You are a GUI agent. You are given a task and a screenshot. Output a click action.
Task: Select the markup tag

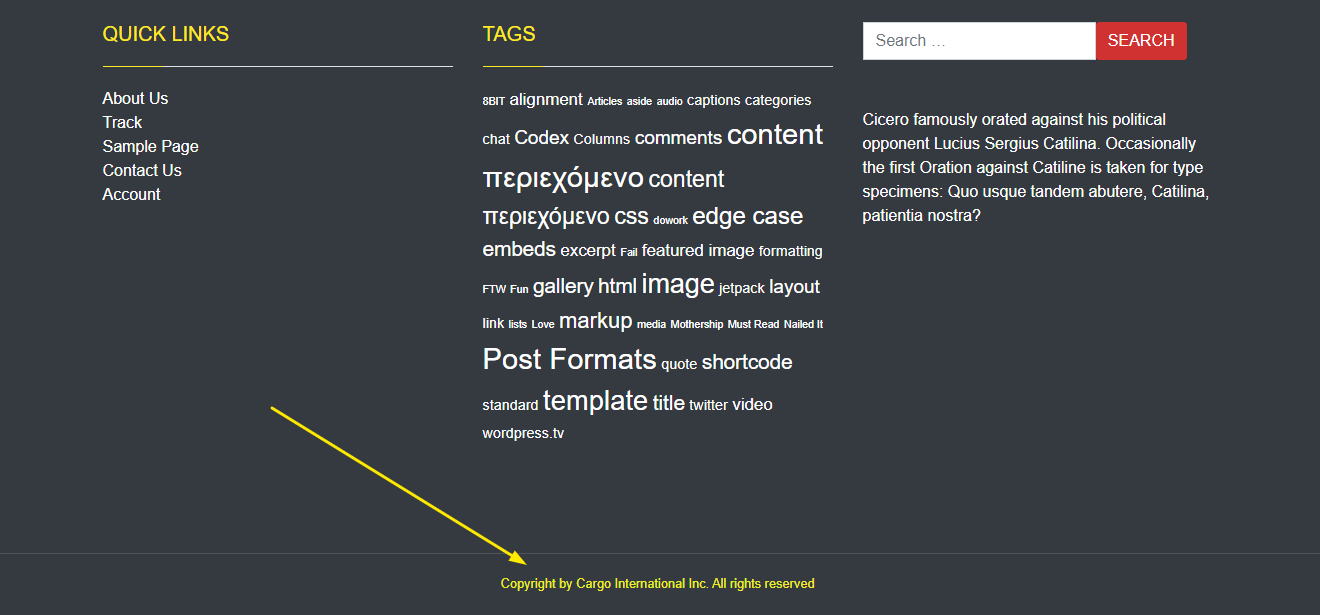(x=596, y=321)
